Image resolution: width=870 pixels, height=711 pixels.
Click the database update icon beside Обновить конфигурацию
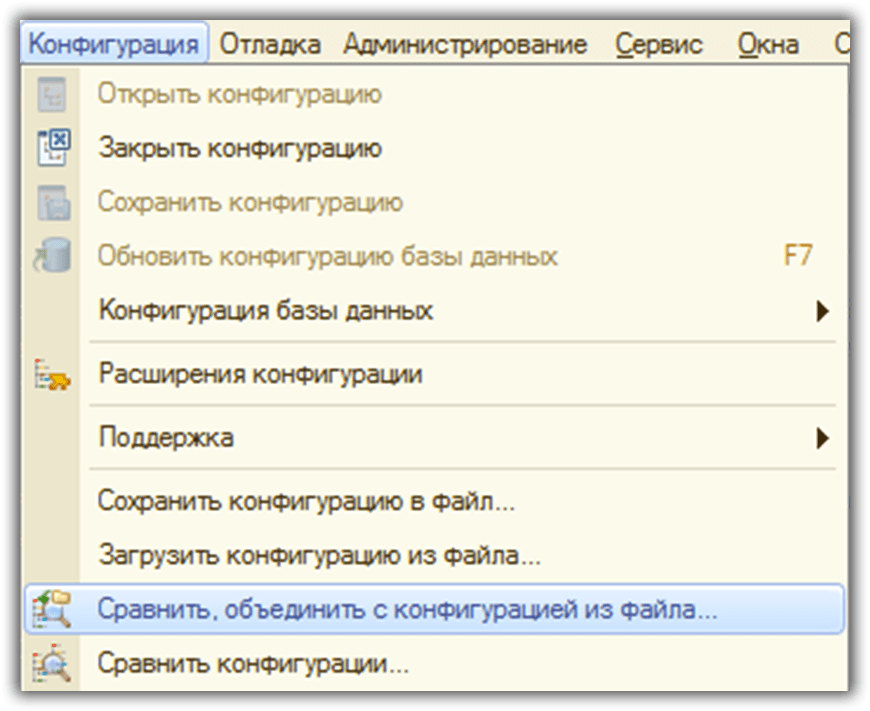[53, 256]
